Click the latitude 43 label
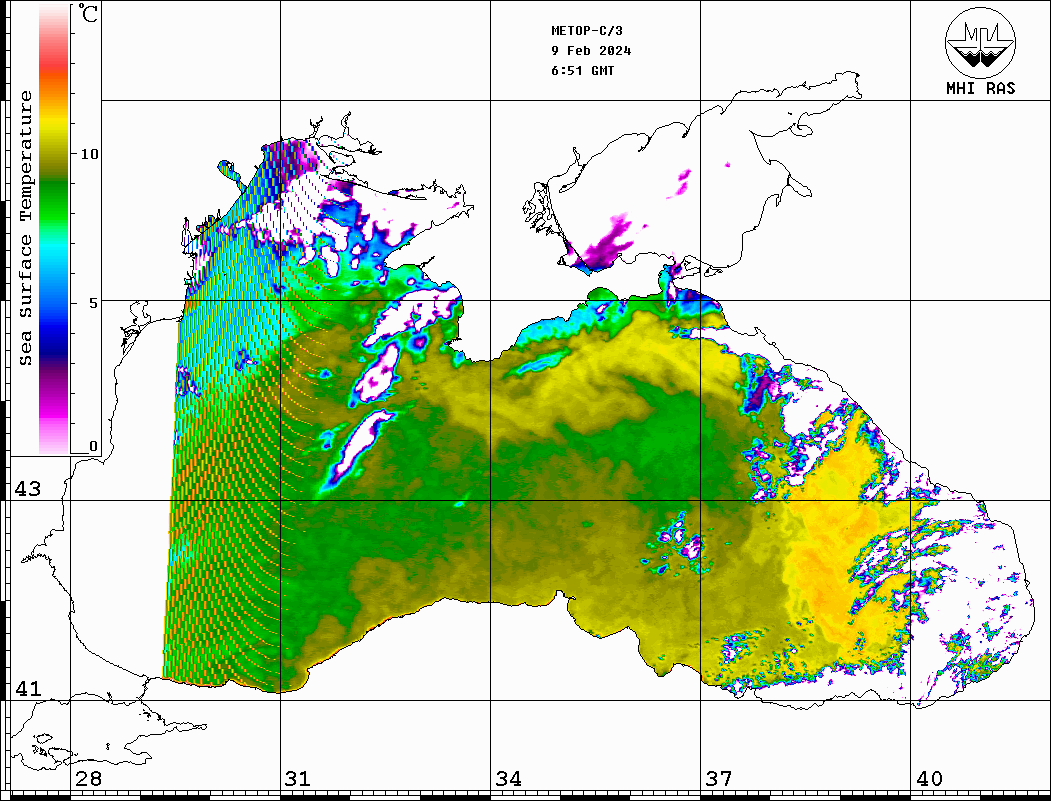The image size is (1051, 801). coord(27,489)
